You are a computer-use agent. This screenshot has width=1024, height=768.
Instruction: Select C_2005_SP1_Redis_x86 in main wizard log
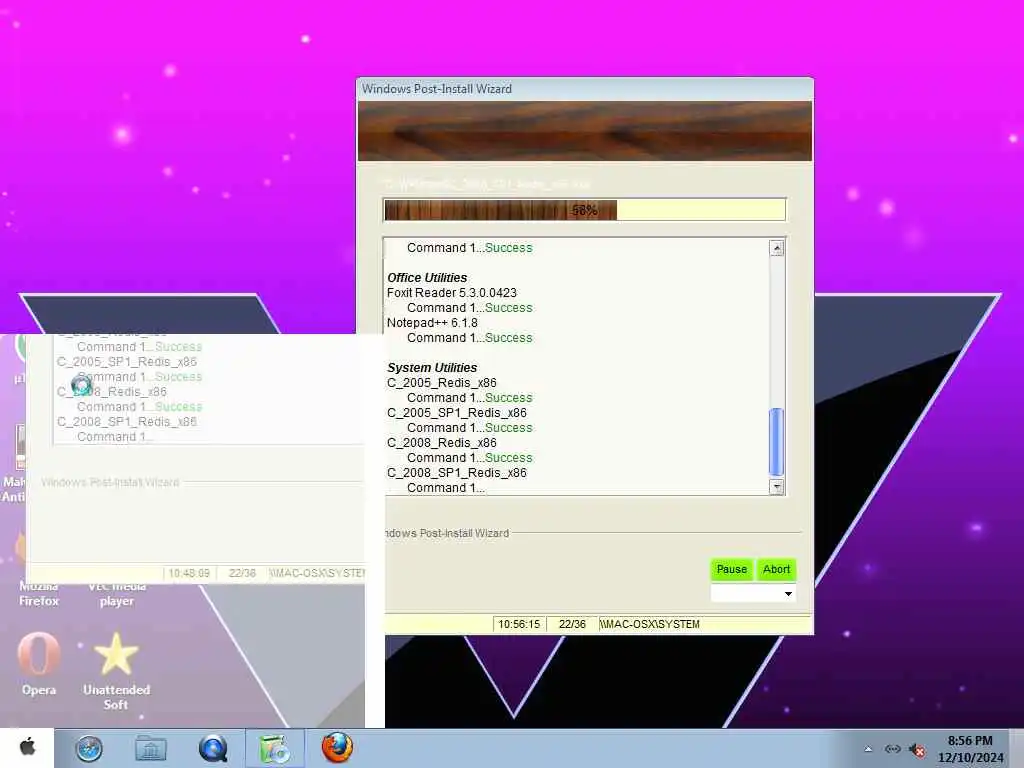pyautogui.click(x=456, y=413)
